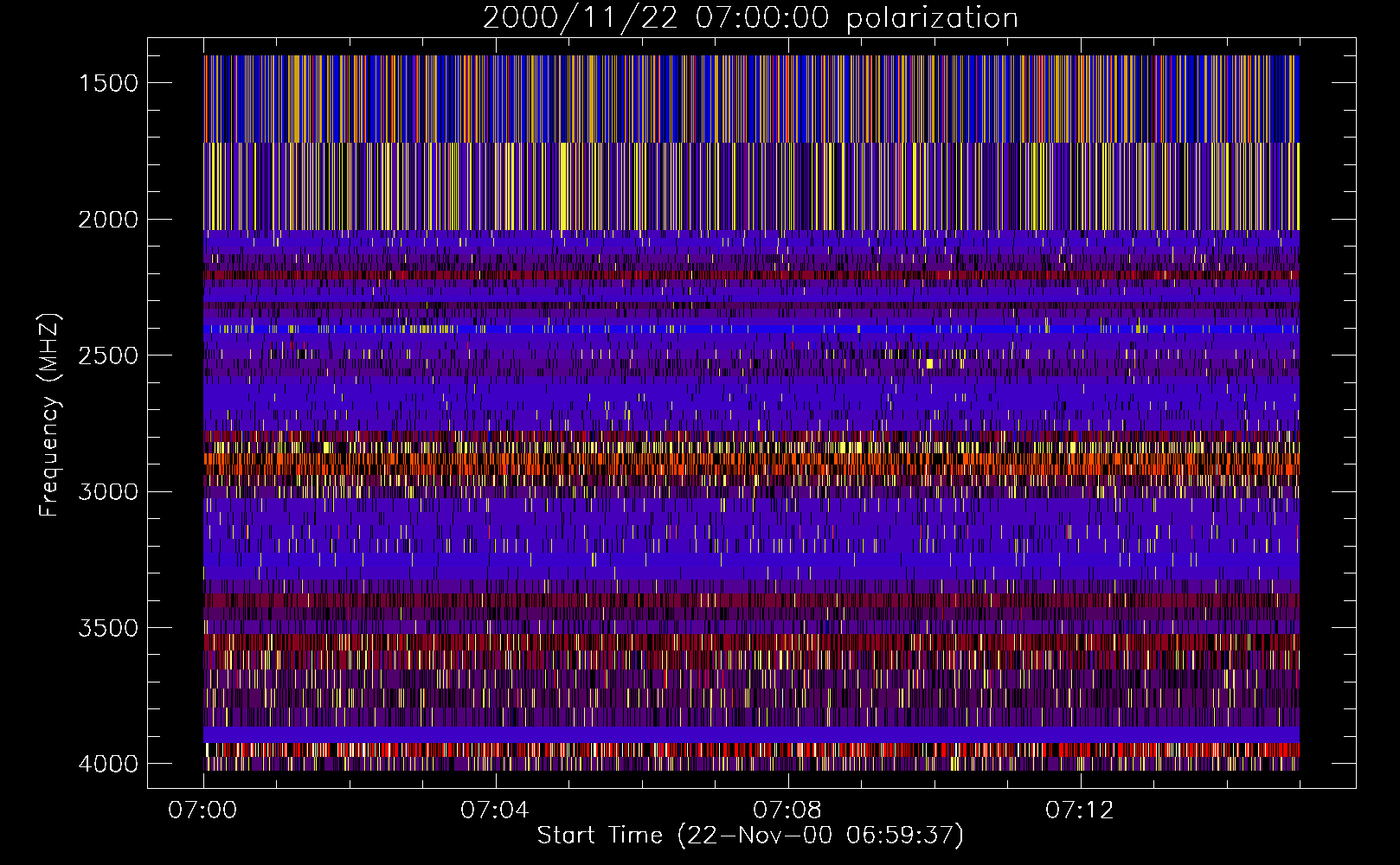Click the 07:00 time tick label

(x=203, y=811)
